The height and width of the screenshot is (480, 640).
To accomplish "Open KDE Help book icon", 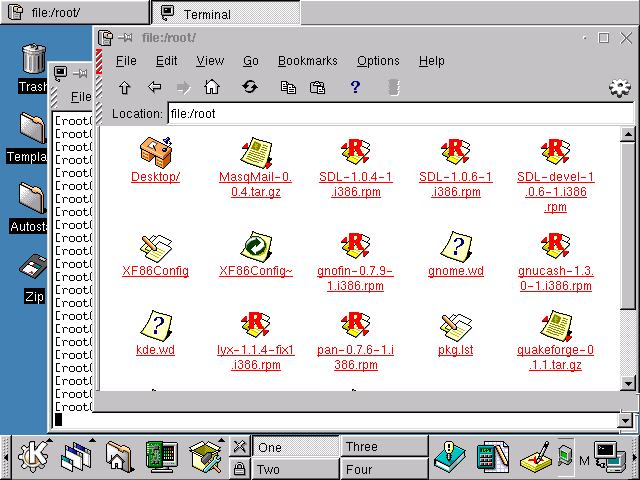I will point(449,457).
